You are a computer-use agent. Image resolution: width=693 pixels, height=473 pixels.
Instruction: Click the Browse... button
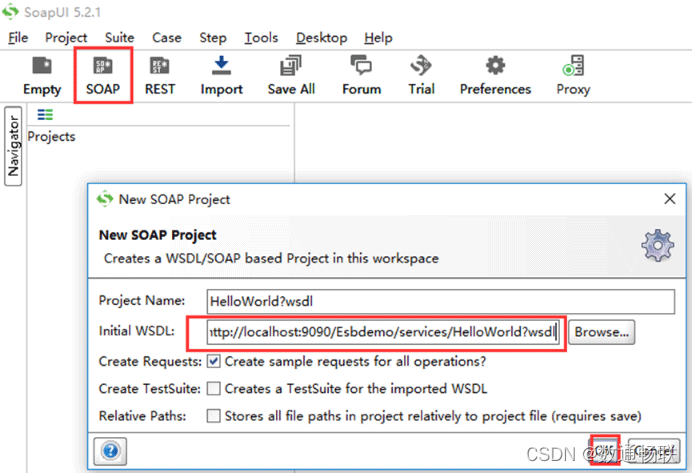pos(602,332)
